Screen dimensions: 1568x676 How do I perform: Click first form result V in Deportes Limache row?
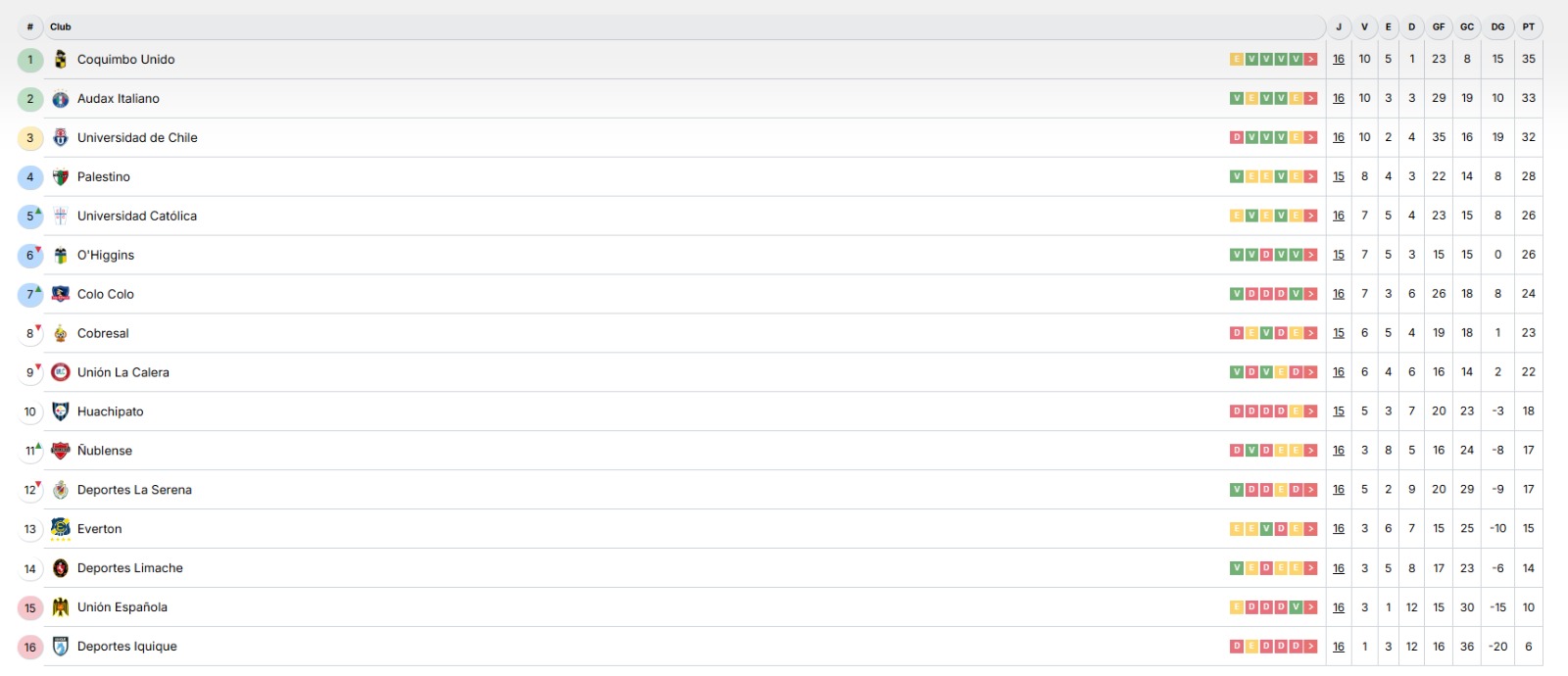click(x=1237, y=568)
